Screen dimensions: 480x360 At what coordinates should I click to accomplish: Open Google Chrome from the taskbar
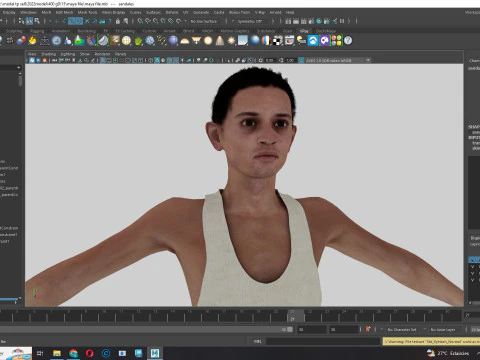click(74, 353)
